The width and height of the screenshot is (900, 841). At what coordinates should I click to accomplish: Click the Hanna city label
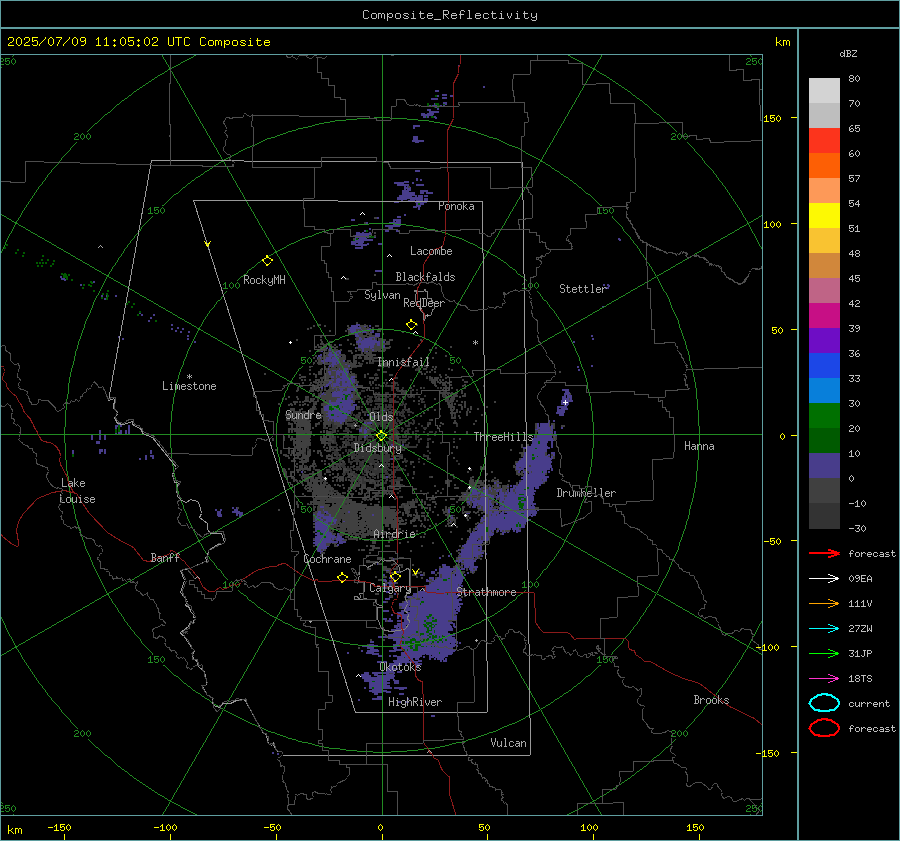[x=699, y=446]
